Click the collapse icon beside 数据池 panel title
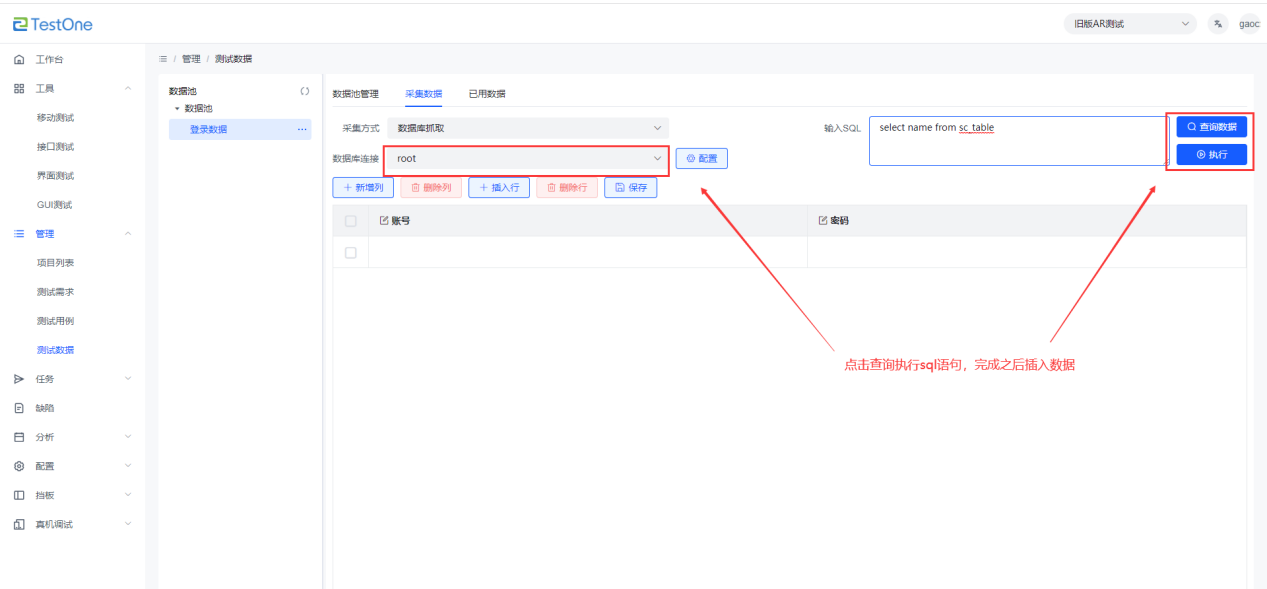This screenshot has height=589, width=1267. [305, 91]
